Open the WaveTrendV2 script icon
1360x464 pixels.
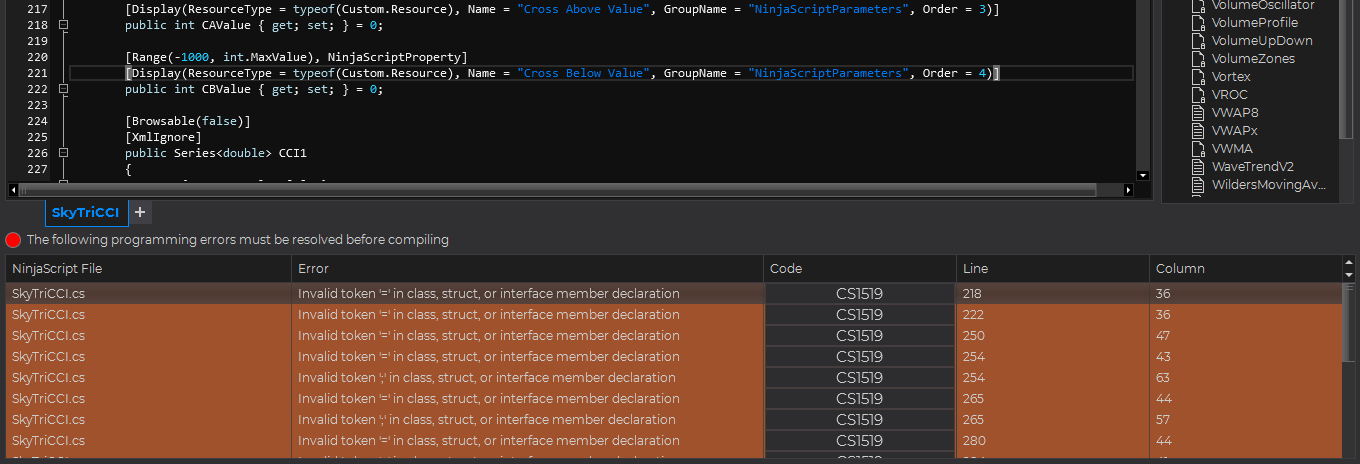pos(1200,167)
